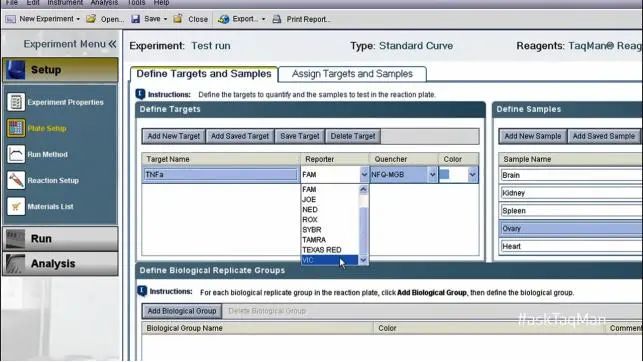Click the TNFa target name field
The image size is (643, 362).
220,175
